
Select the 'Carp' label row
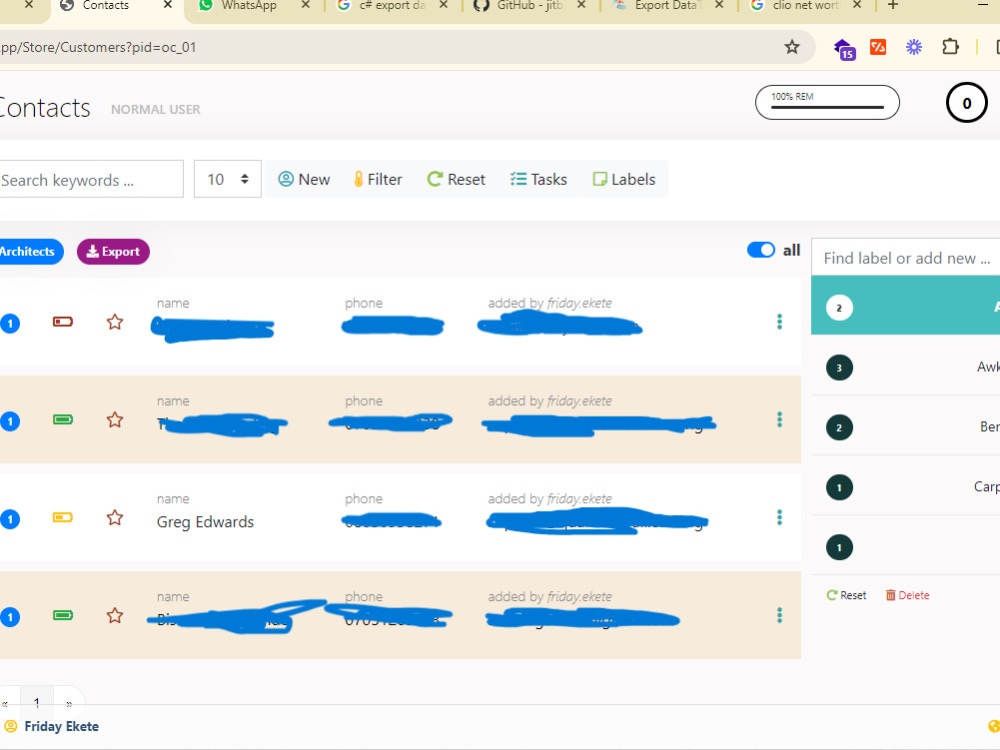906,487
